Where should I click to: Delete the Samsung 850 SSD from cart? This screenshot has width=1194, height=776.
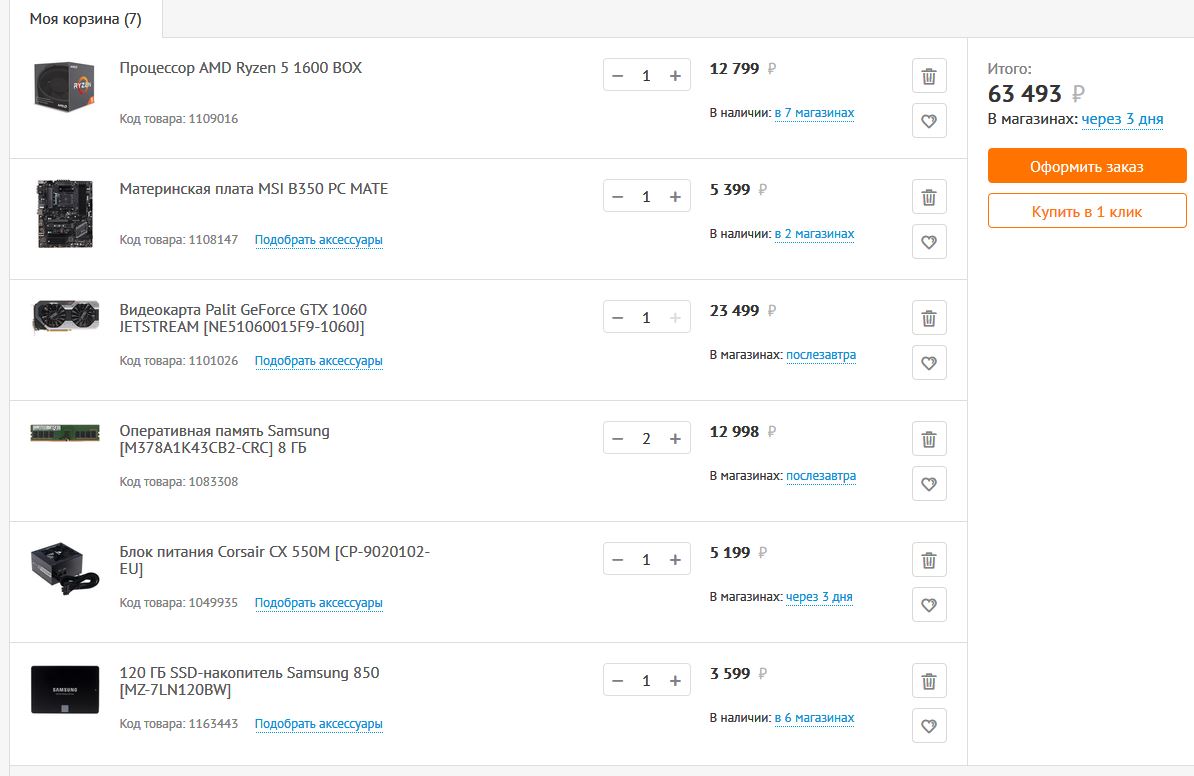pyautogui.click(x=929, y=681)
